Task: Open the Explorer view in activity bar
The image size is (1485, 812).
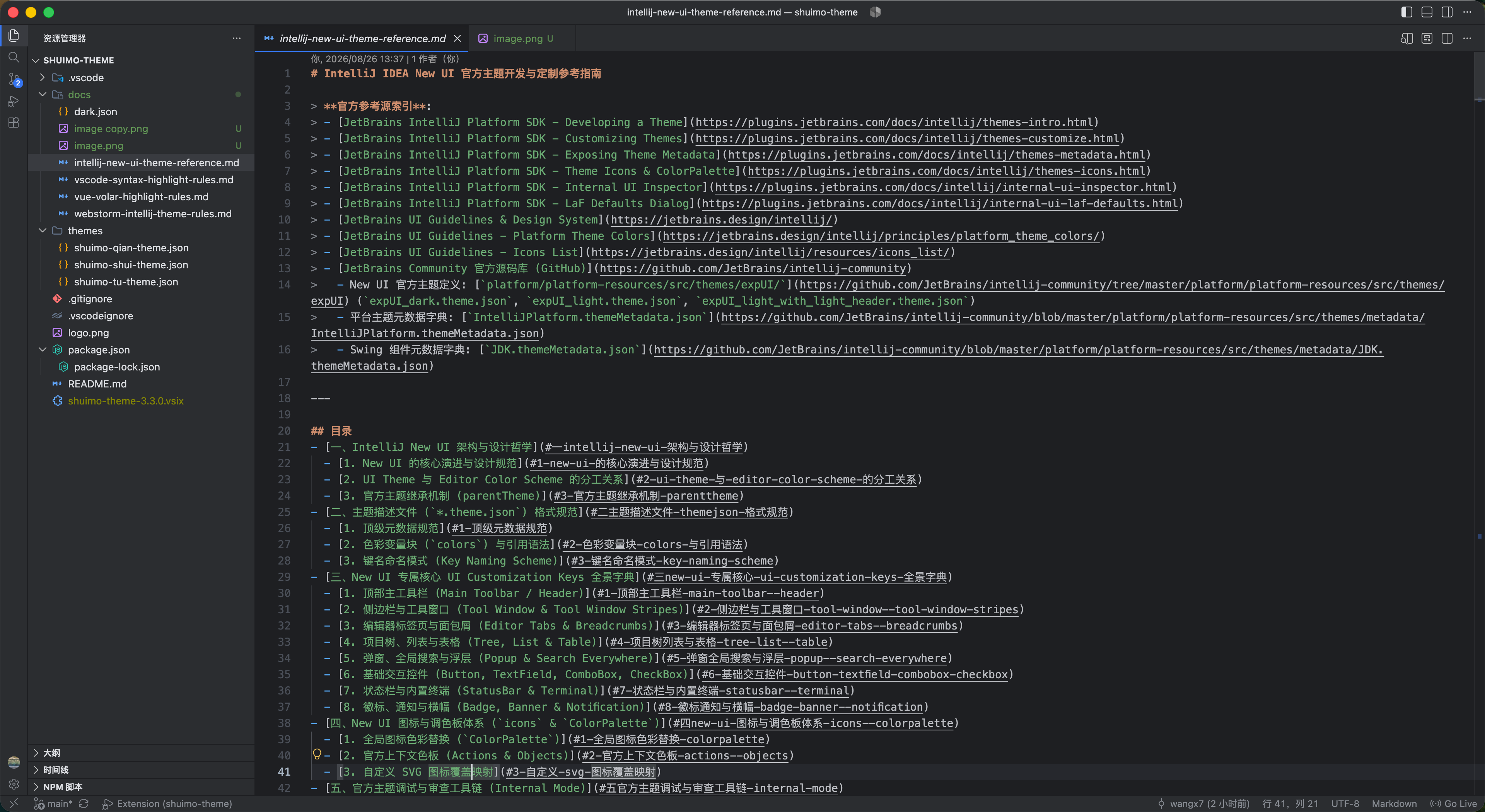Action: (14, 36)
